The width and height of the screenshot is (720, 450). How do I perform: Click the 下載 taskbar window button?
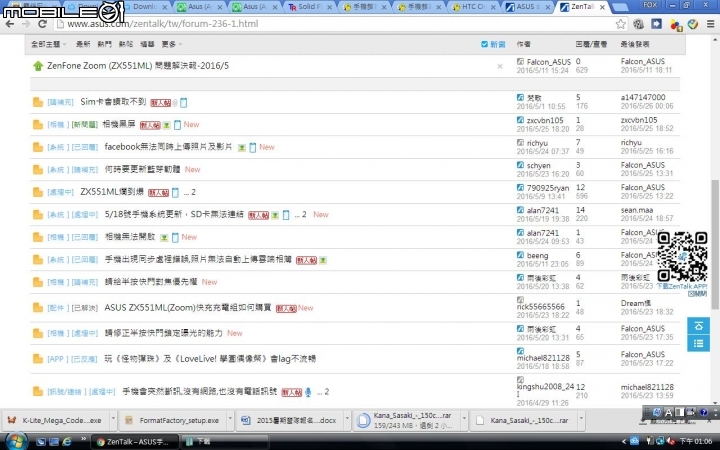[225, 441]
